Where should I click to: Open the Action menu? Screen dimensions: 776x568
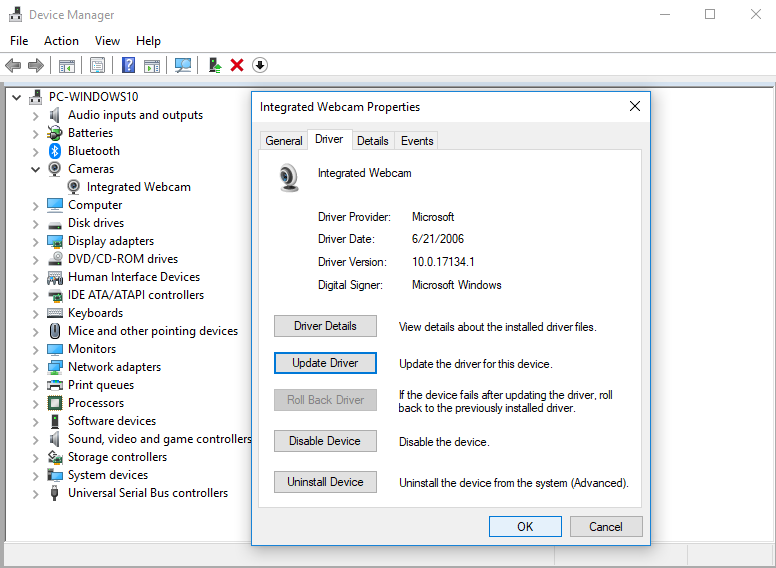(61, 41)
